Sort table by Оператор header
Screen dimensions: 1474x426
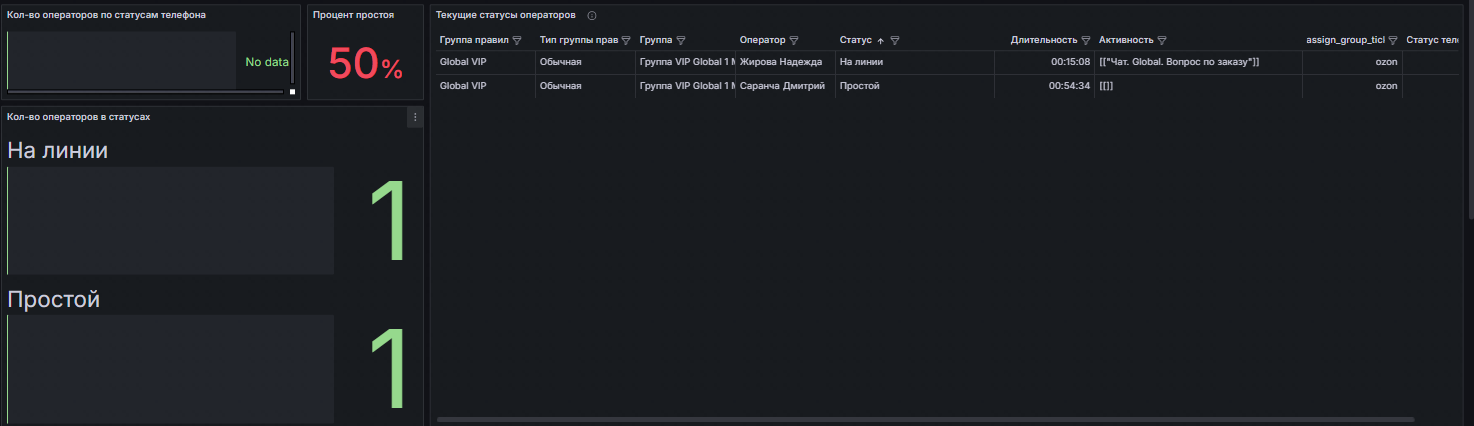pos(762,40)
